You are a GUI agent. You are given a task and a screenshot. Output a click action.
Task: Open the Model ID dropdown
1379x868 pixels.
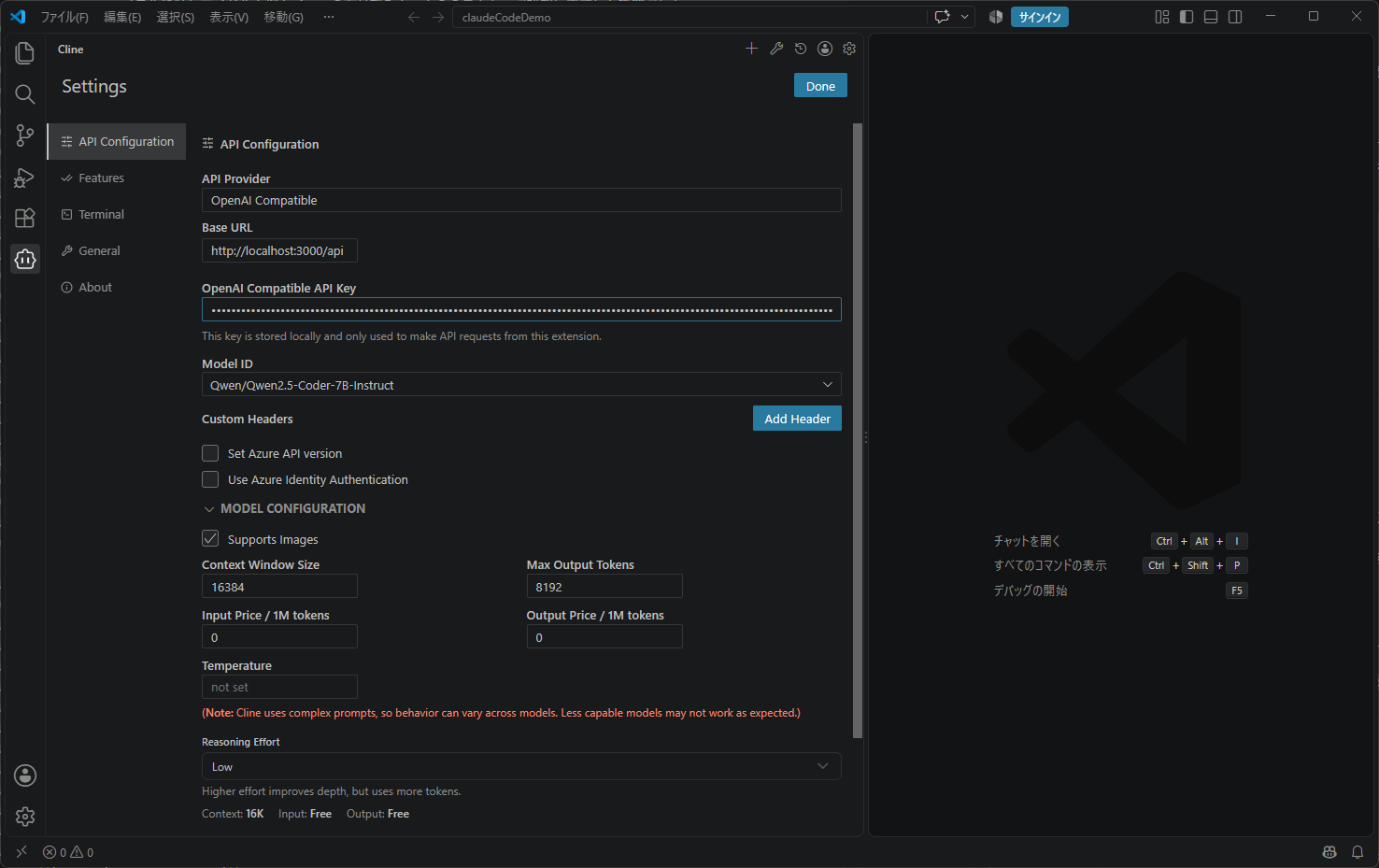click(x=521, y=385)
